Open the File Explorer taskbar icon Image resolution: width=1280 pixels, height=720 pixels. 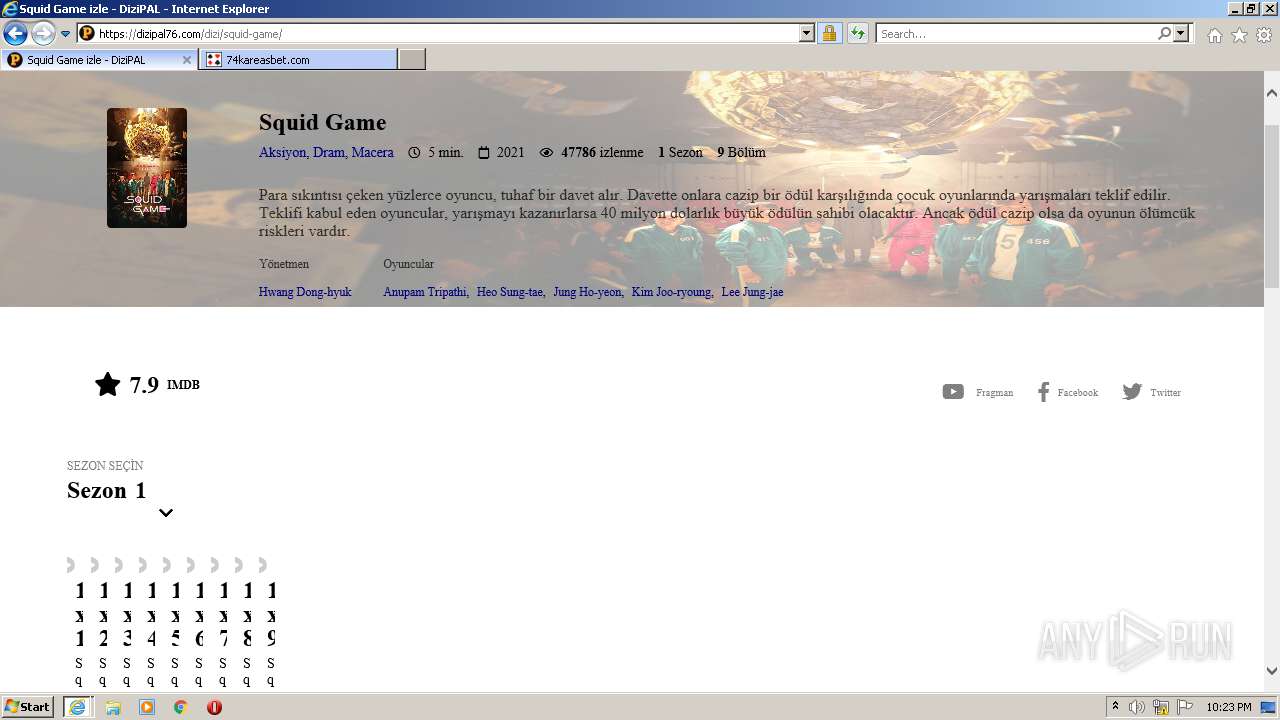(113, 707)
